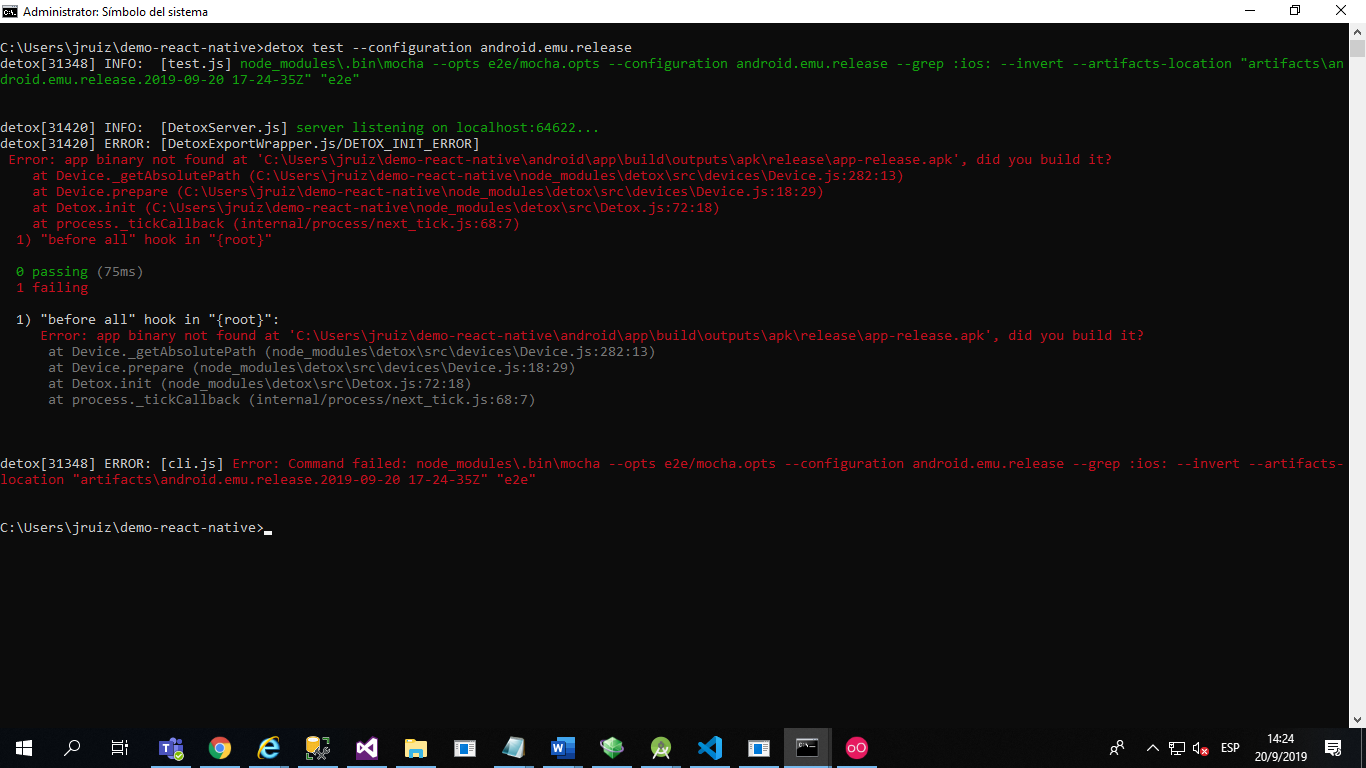Open Microsoft Word from the taskbar
Screen dimensions: 1366x768
click(562, 747)
